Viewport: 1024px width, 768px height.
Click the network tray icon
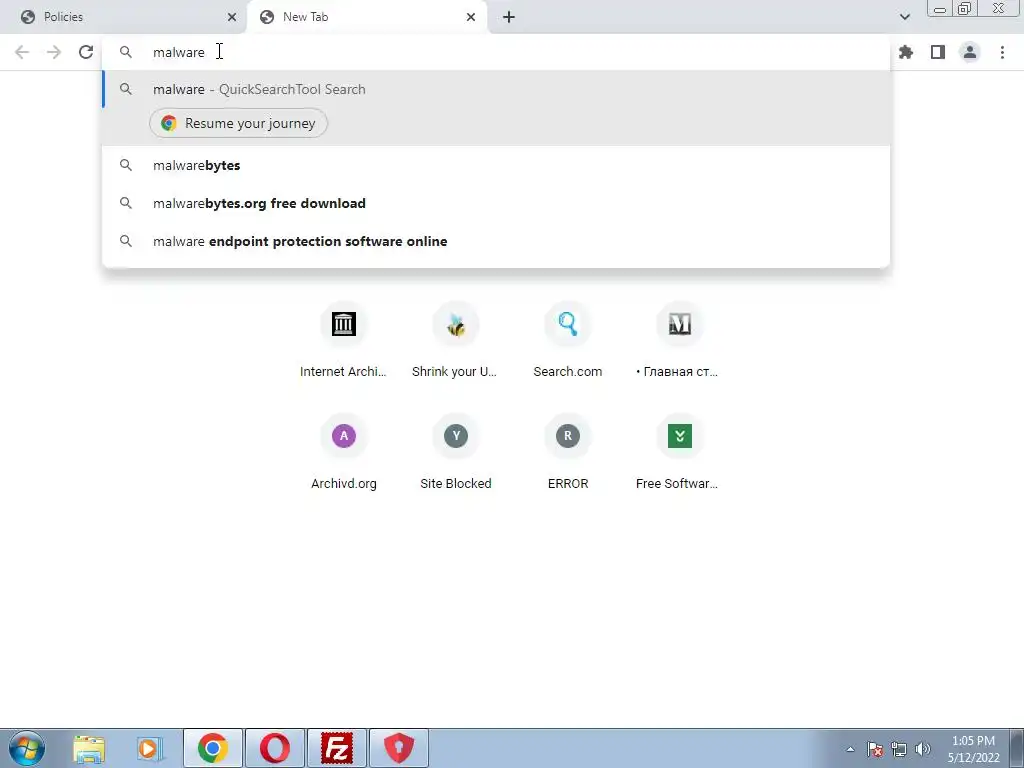tap(899, 749)
